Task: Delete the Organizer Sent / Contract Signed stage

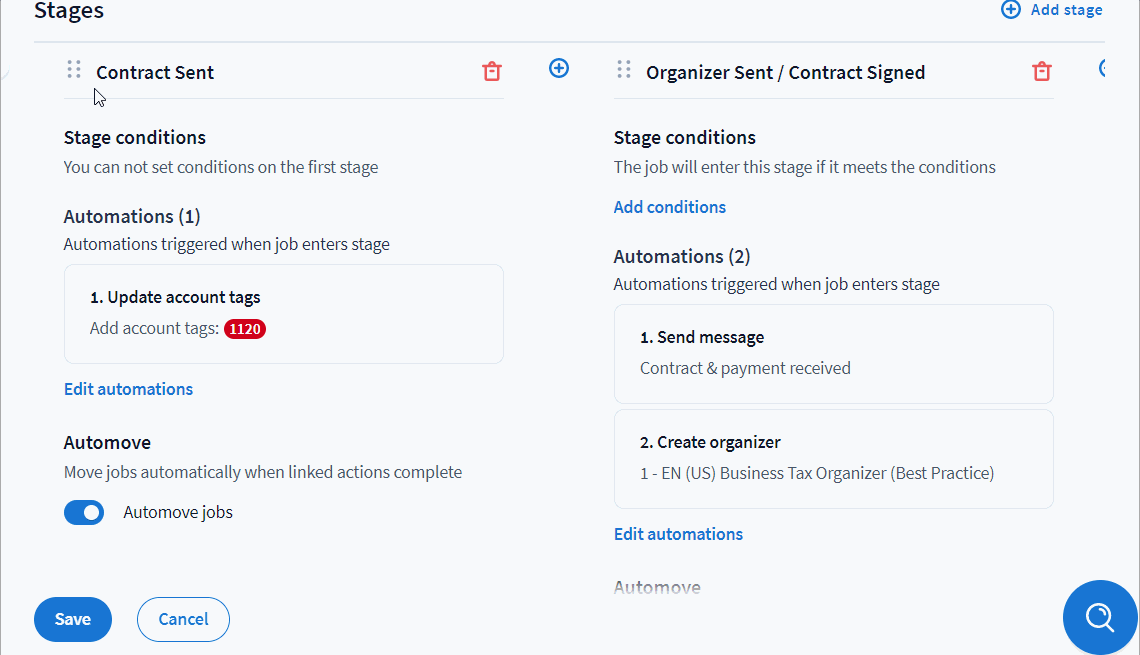Action: [x=1042, y=71]
